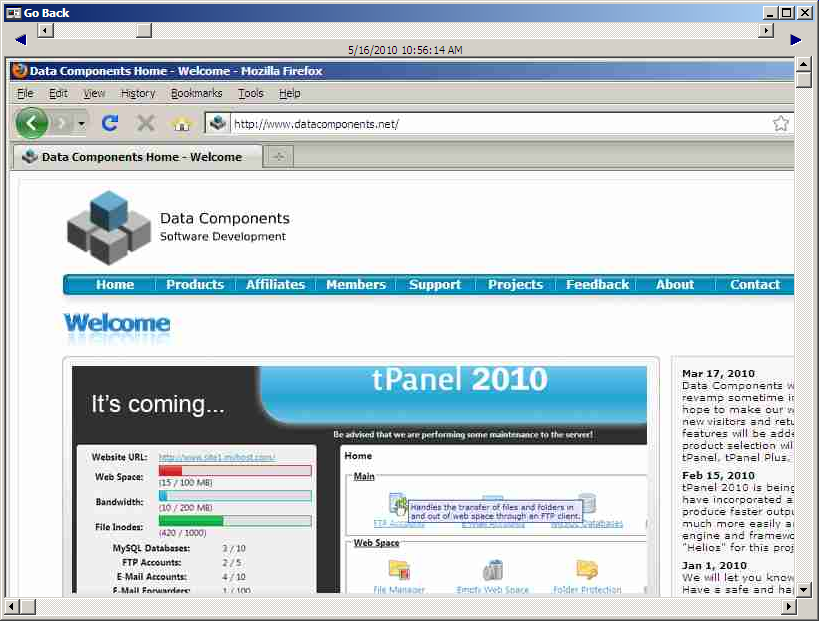Viewport: 819px width, 621px height.
Task: Open the Bookmarks menu
Action: (196, 93)
